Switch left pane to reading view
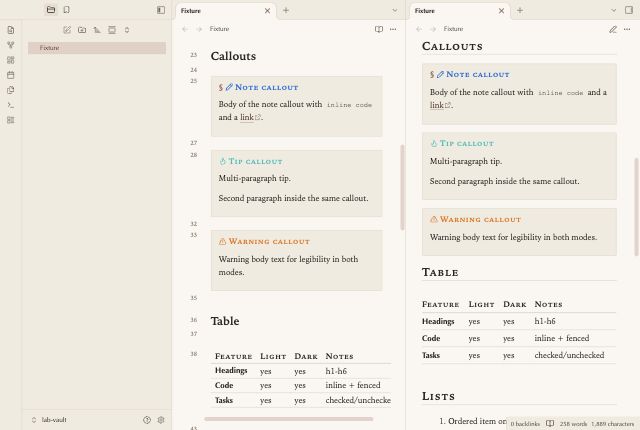 379,29
